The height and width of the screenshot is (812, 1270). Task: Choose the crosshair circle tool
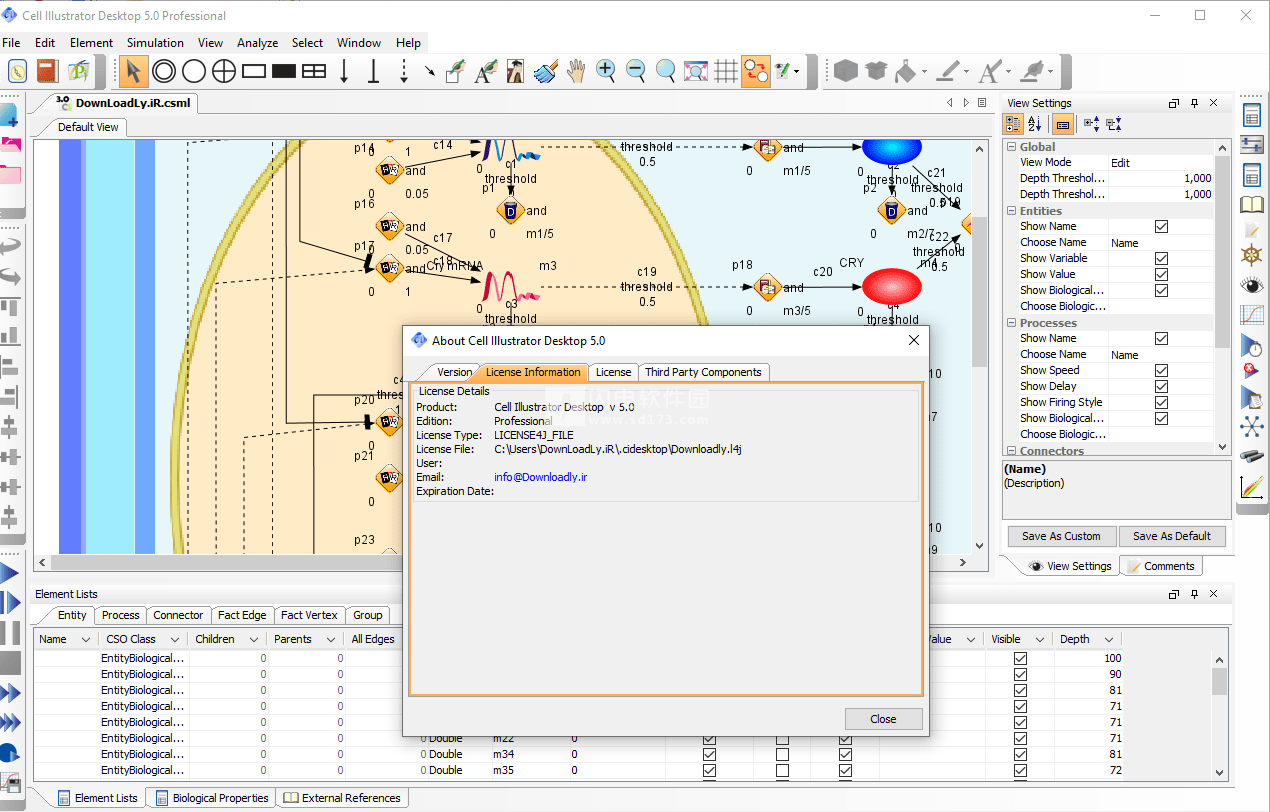(224, 71)
